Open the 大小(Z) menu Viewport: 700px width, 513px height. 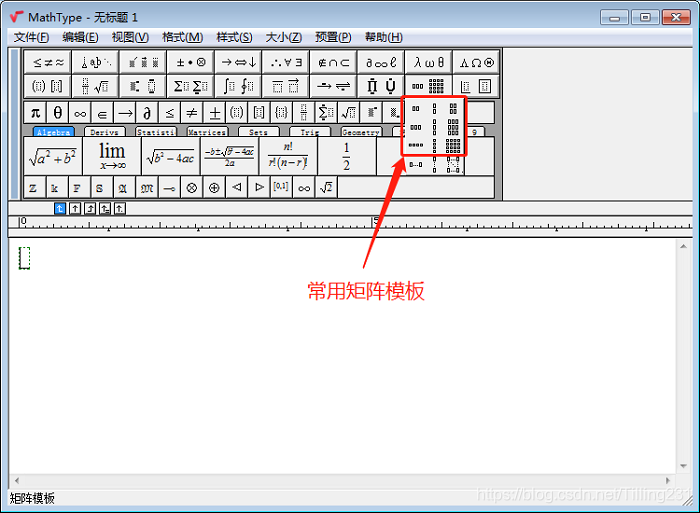click(283, 37)
